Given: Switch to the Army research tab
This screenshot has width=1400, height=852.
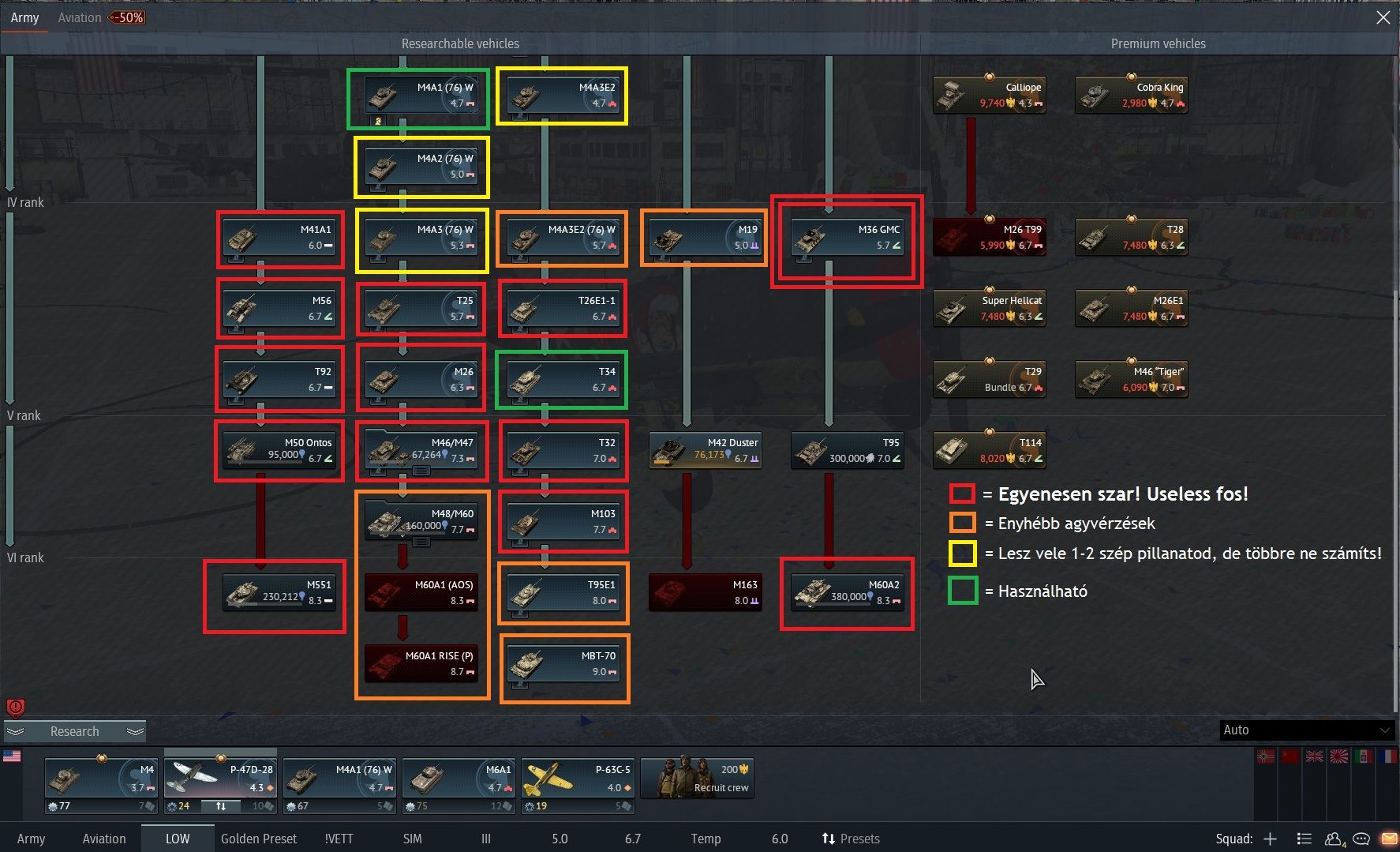Looking at the screenshot, I should tap(24, 17).
